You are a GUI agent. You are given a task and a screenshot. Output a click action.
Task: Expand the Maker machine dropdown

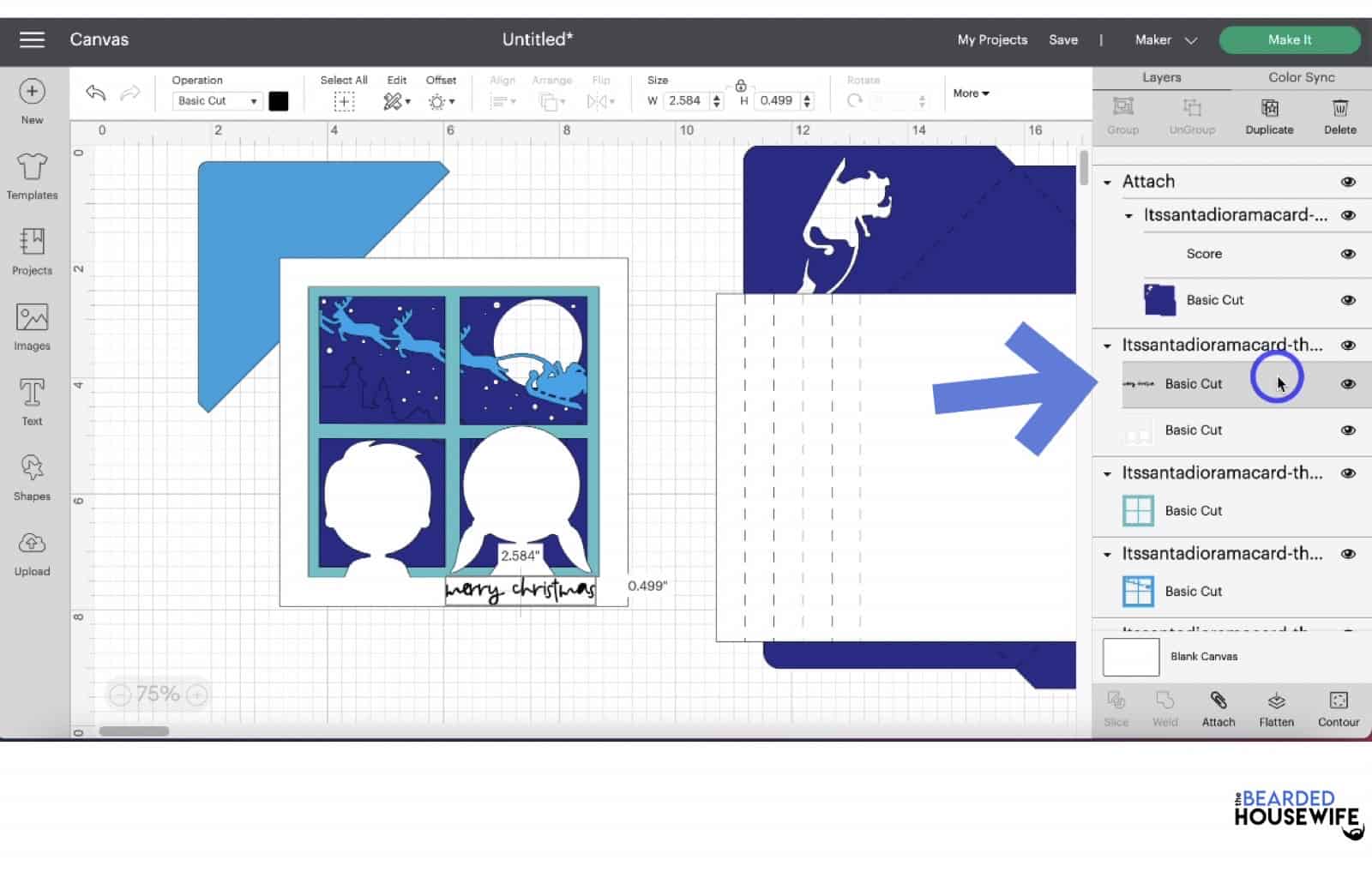pyautogui.click(x=1165, y=40)
